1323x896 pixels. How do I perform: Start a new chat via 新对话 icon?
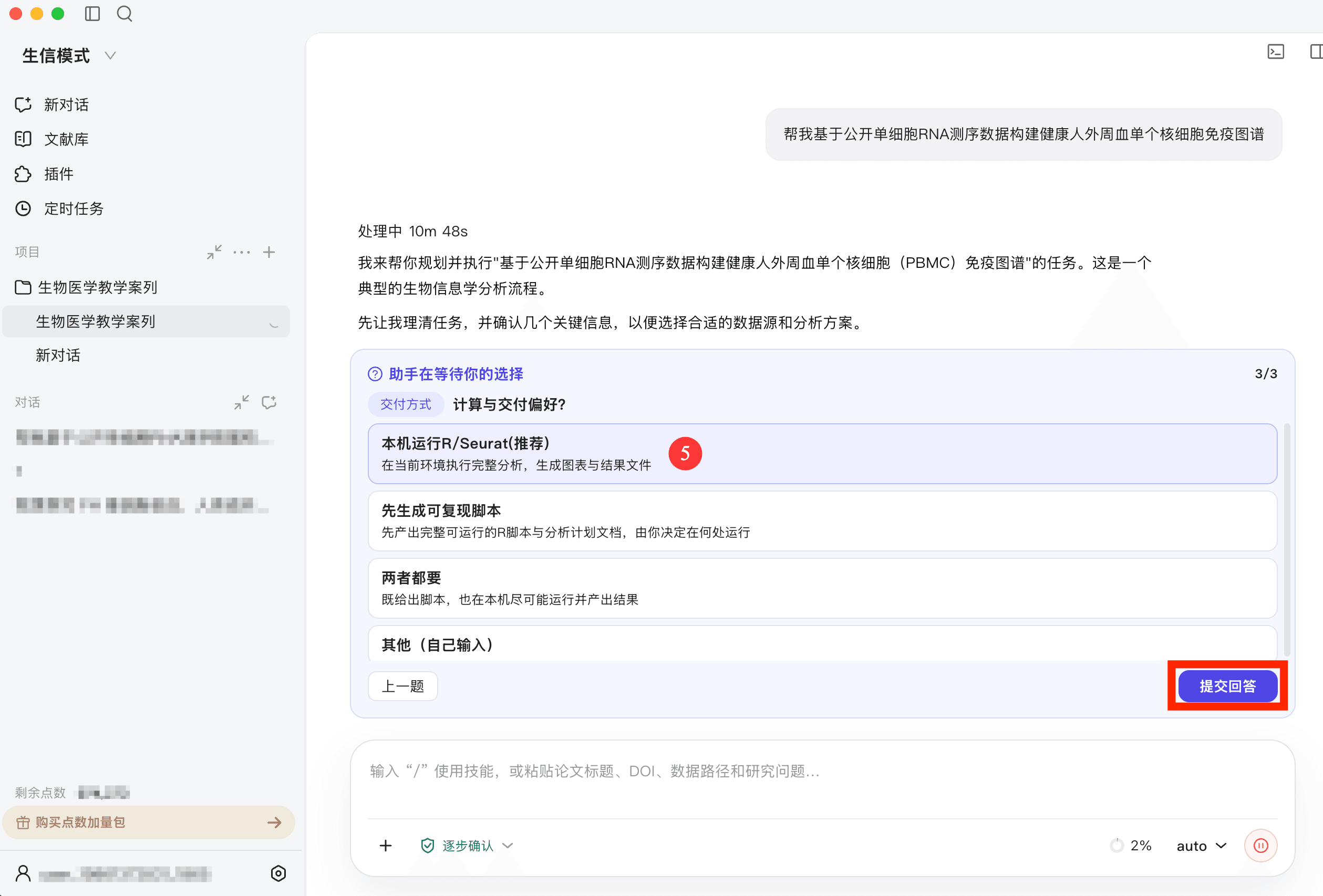[23, 105]
